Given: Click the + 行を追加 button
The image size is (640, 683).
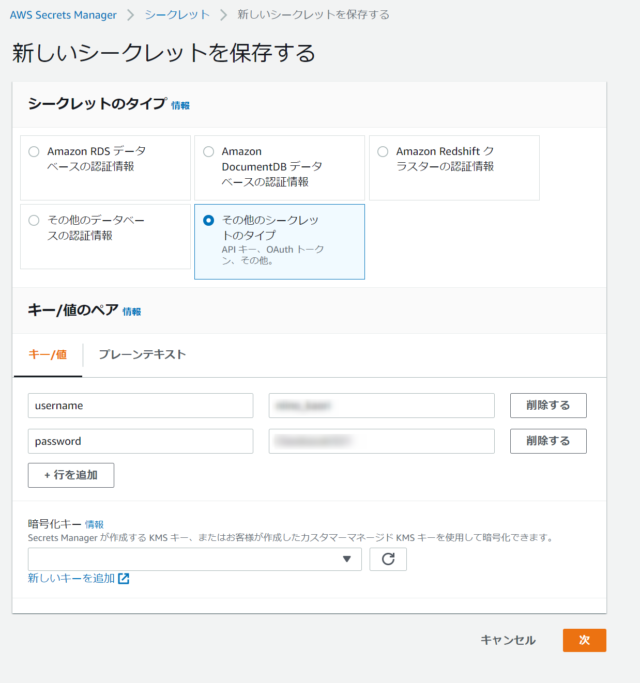Looking at the screenshot, I should click(x=71, y=475).
